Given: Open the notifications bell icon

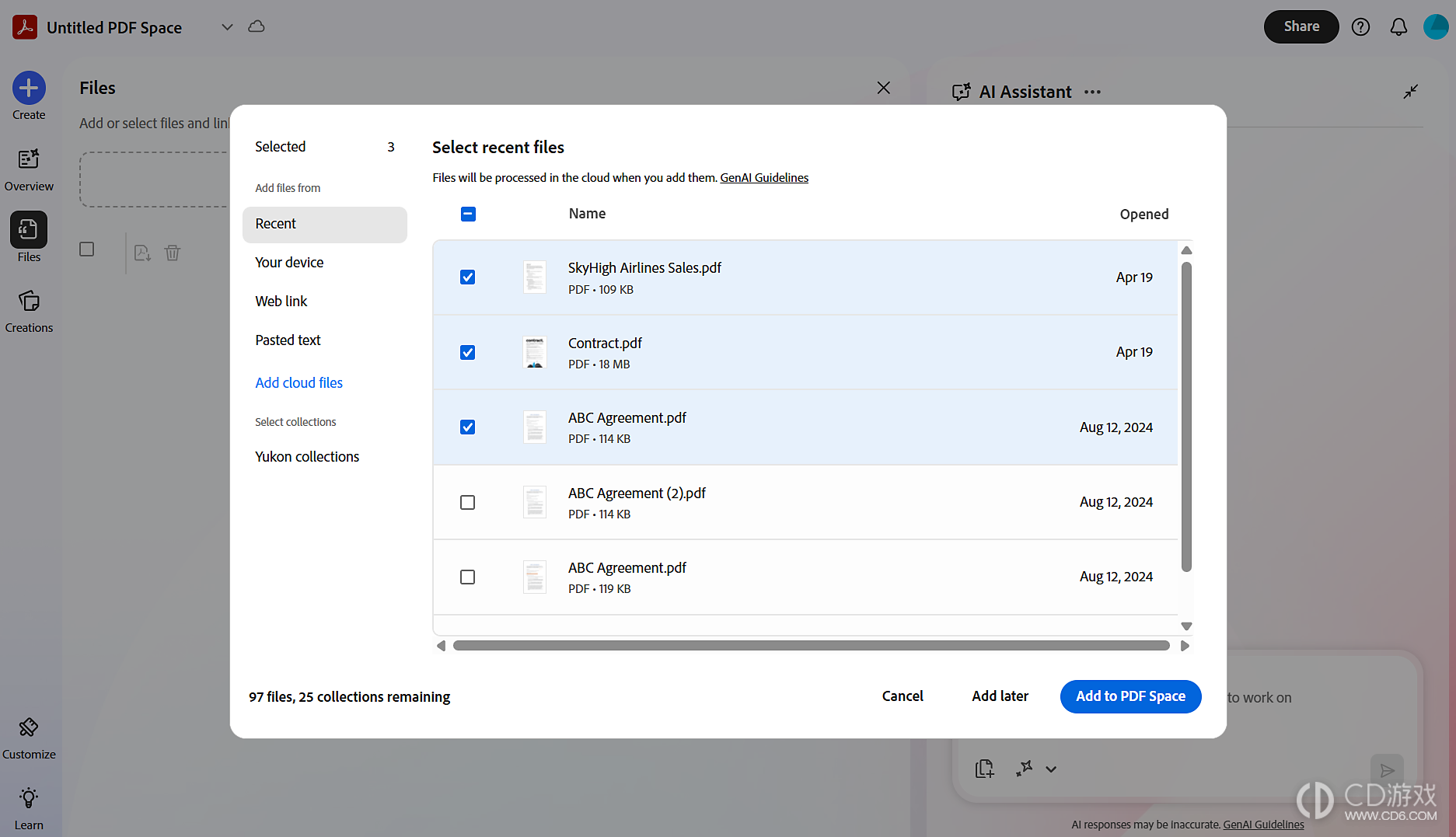Looking at the screenshot, I should 1398,27.
